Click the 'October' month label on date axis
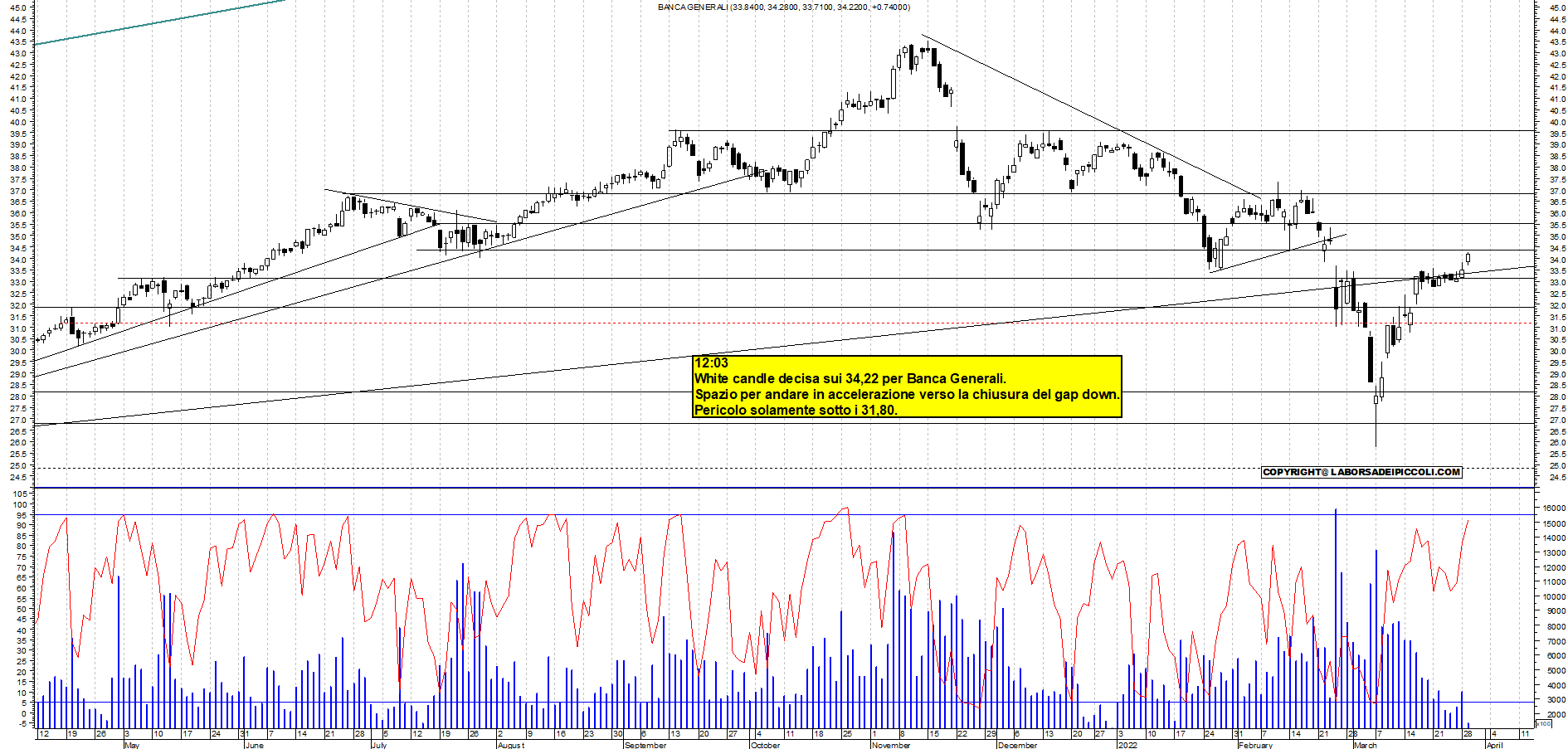The image size is (1568, 749). 765,745
